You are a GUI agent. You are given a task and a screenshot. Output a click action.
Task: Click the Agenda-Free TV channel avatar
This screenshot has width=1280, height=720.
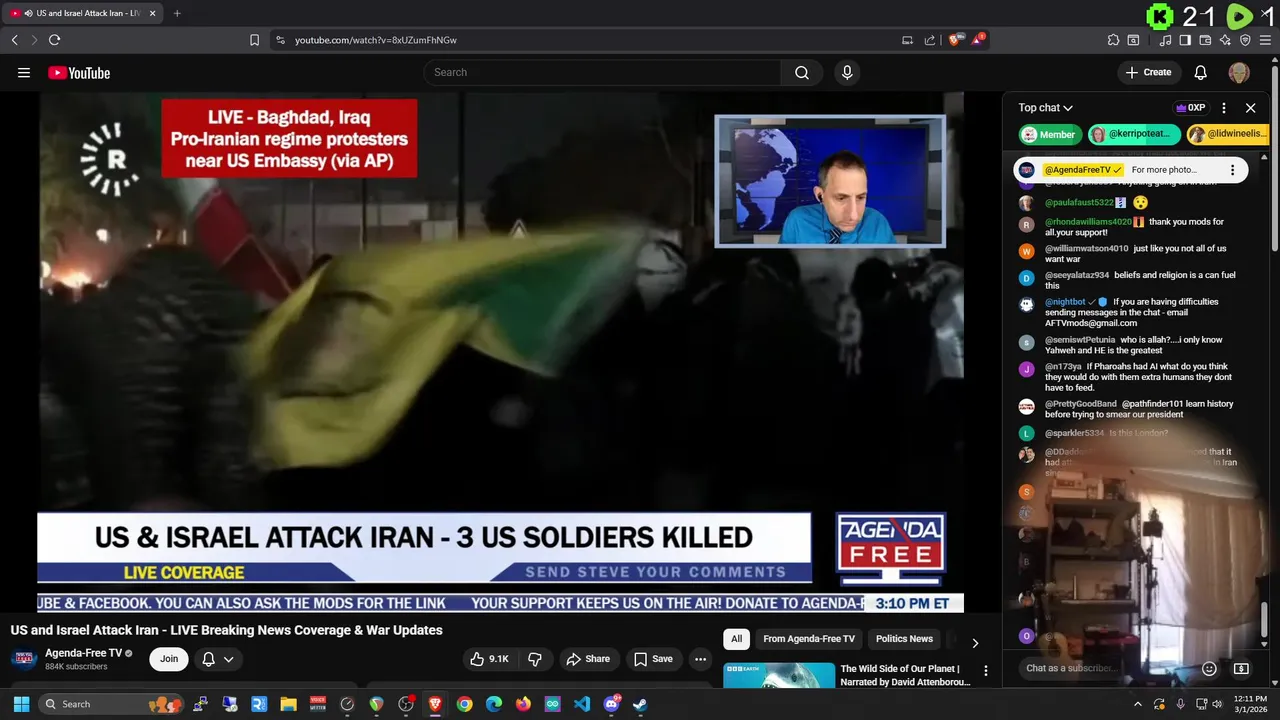25,658
